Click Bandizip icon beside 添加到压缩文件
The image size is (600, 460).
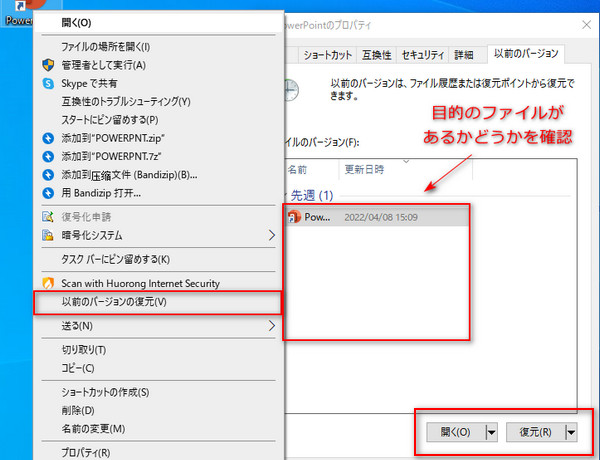(x=48, y=175)
